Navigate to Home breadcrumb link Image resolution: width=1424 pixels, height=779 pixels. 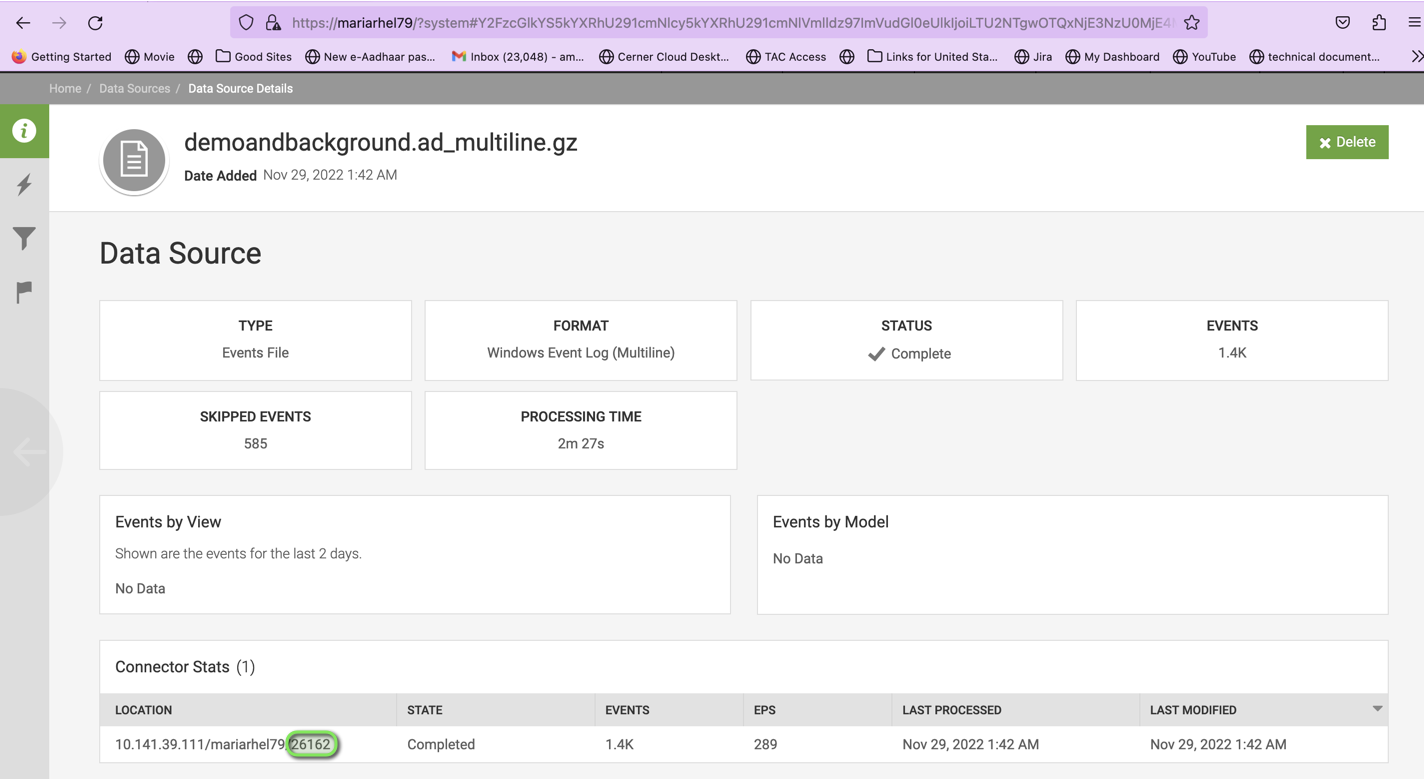[65, 89]
